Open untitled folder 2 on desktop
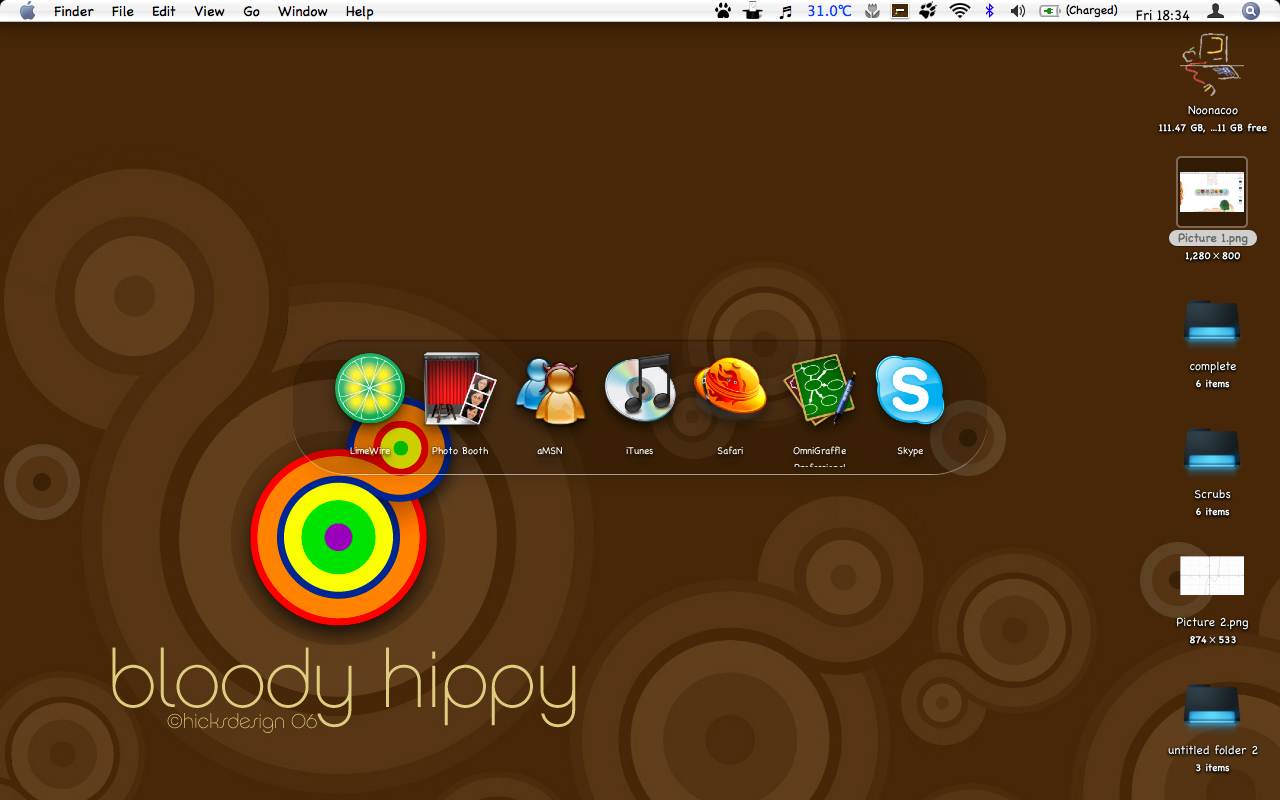This screenshot has height=800, width=1280. [x=1212, y=706]
